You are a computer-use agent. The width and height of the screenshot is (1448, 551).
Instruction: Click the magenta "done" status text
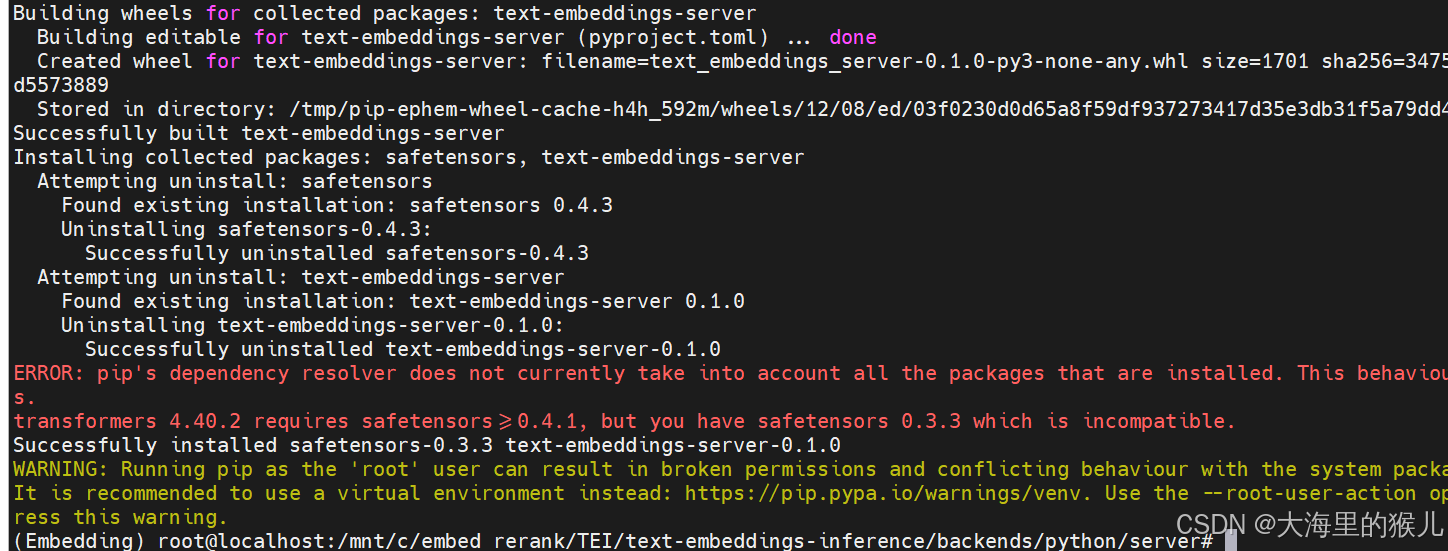tap(852, 37)
